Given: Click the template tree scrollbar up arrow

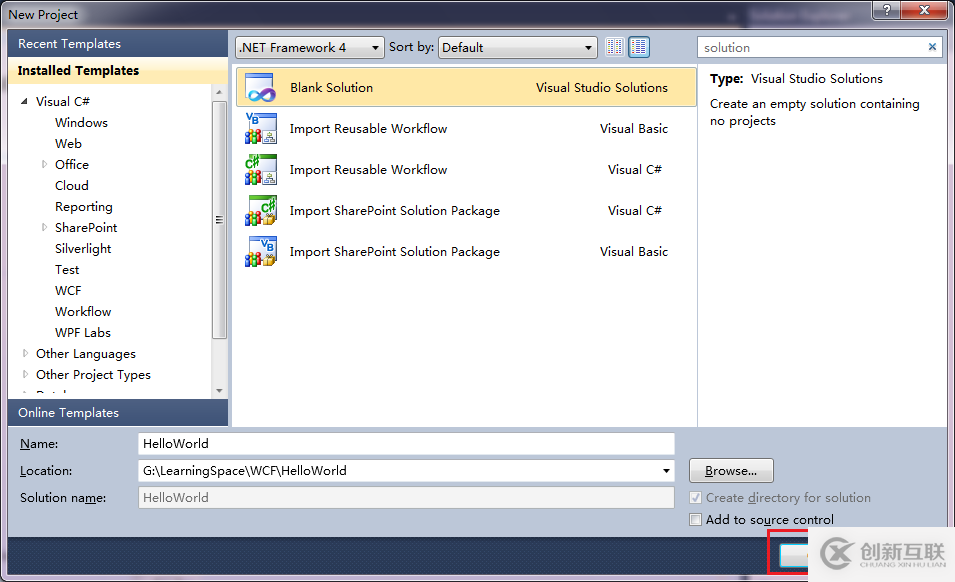Looking at the screenshot, I should point(219,93).
